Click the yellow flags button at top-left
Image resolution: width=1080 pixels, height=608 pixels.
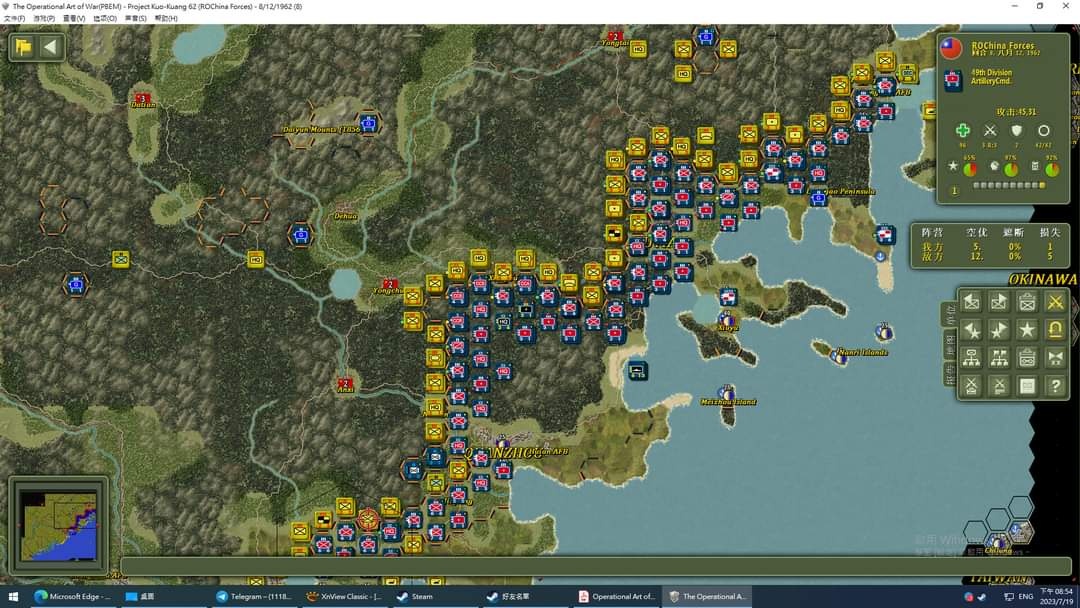(23, 47)
